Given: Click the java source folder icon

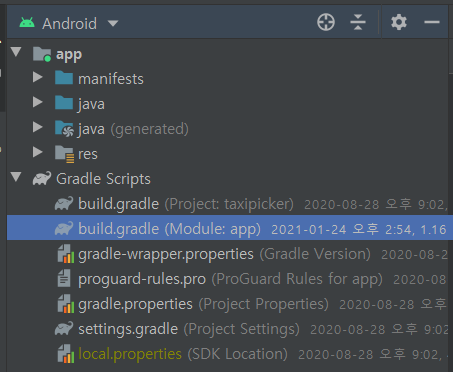Looking at the screenshot, I should click(x=64, y=103).
